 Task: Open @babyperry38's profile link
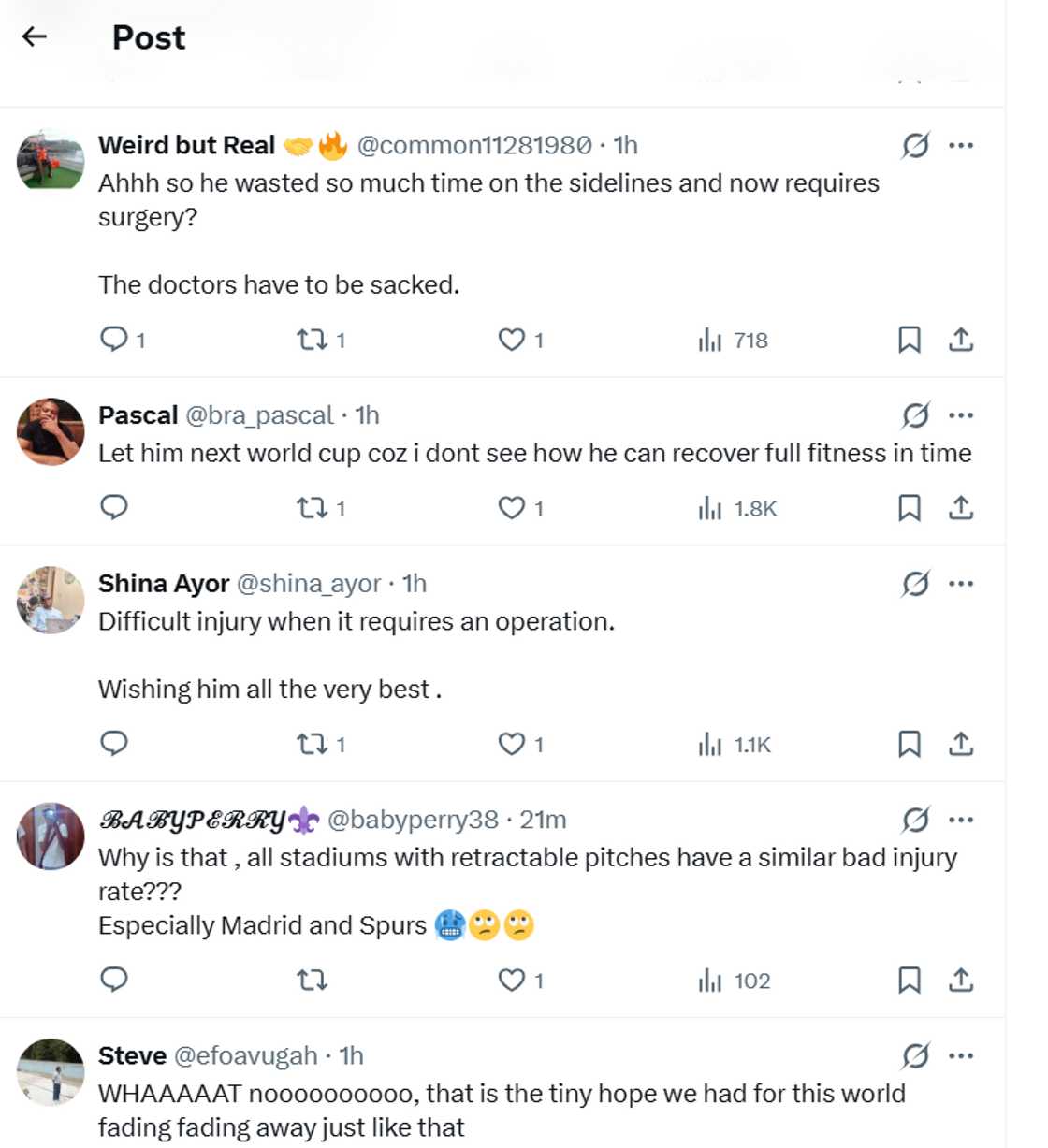417,819
